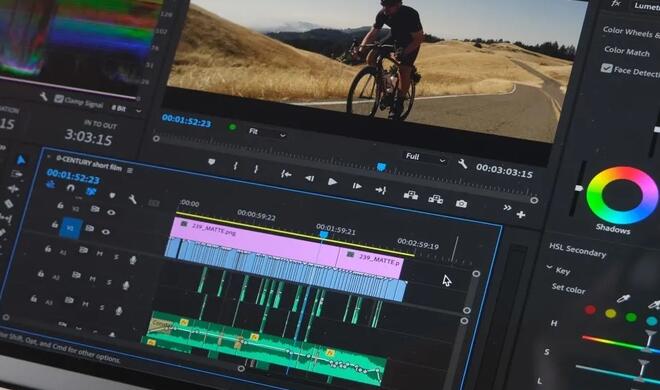Toggle Linked Selection in timeline

[91, 192]
